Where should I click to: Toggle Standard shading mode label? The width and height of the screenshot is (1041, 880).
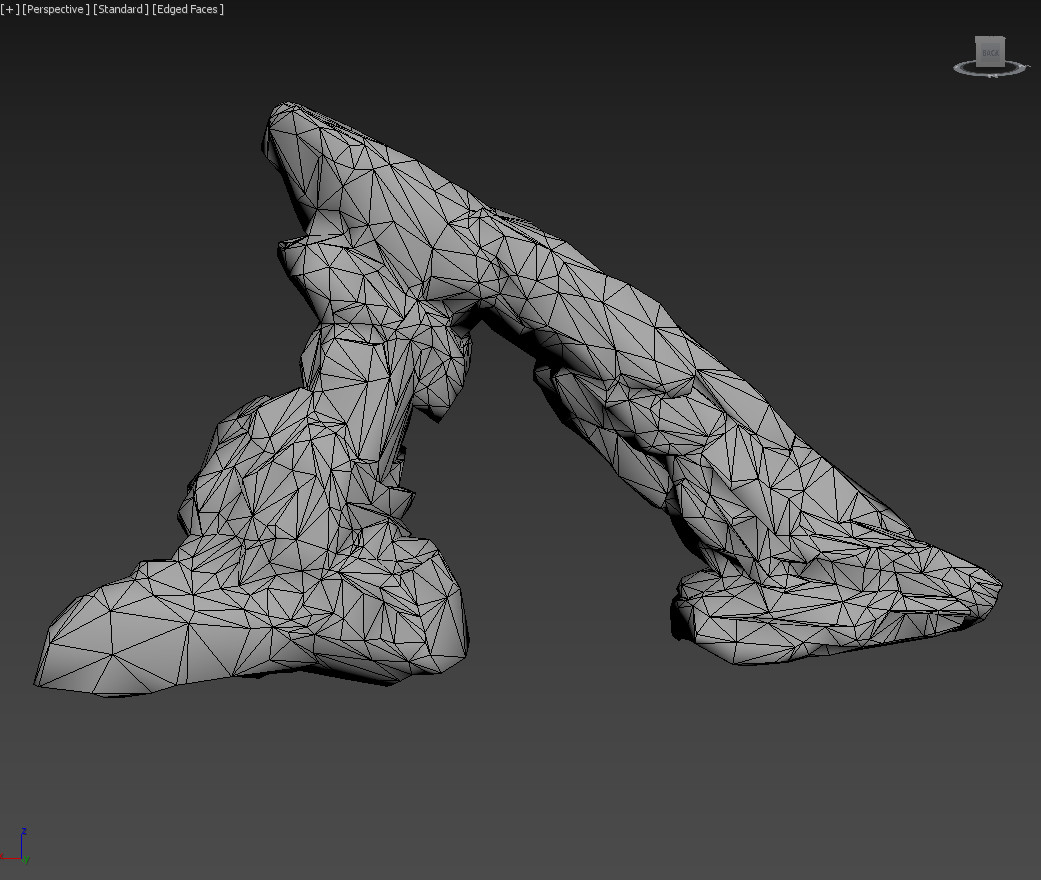120,9
